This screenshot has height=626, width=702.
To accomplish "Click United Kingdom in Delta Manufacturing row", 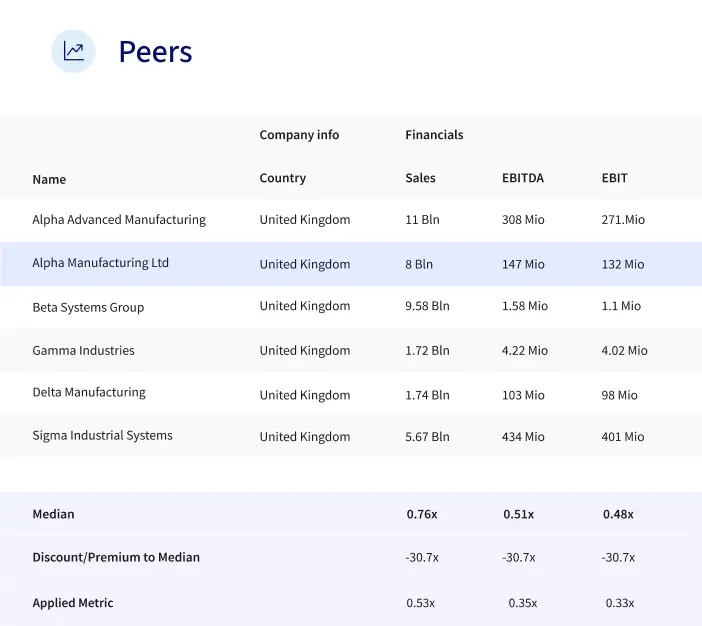I will click(304, 395).
